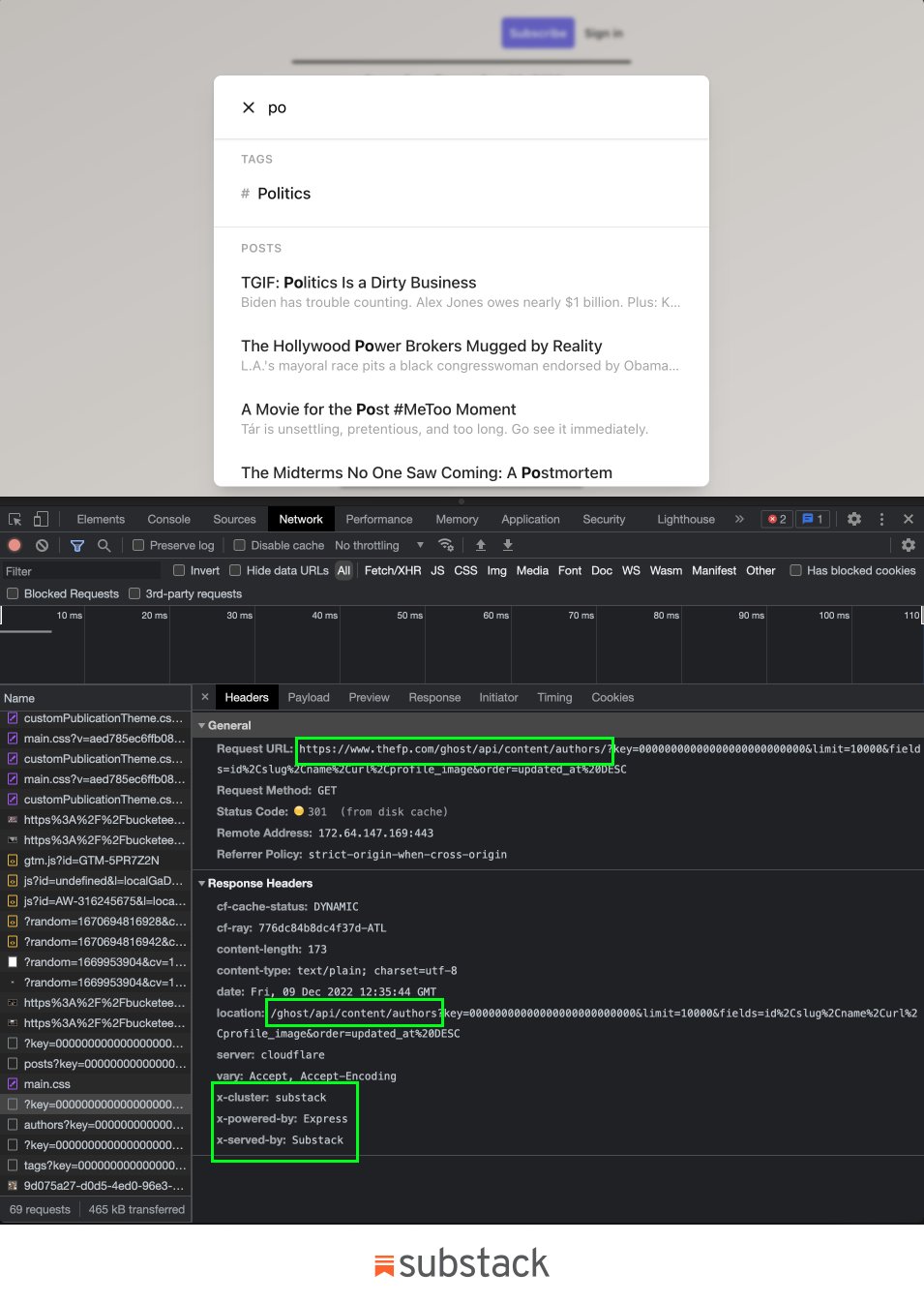The height and width of the screenshot is (1303, 924).
Task: Clear all network requests
Action: click(x=41, y=545)
